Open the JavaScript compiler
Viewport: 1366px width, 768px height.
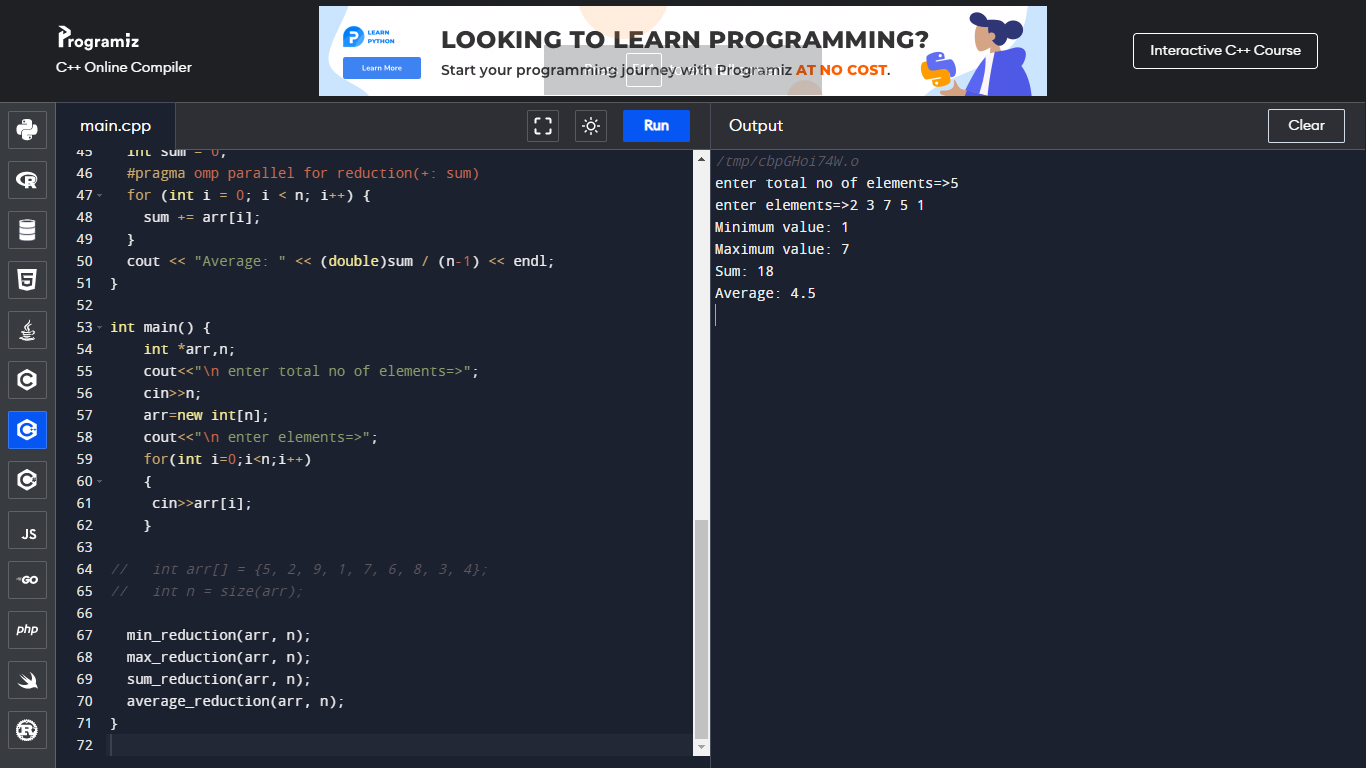tap(27, 530)
